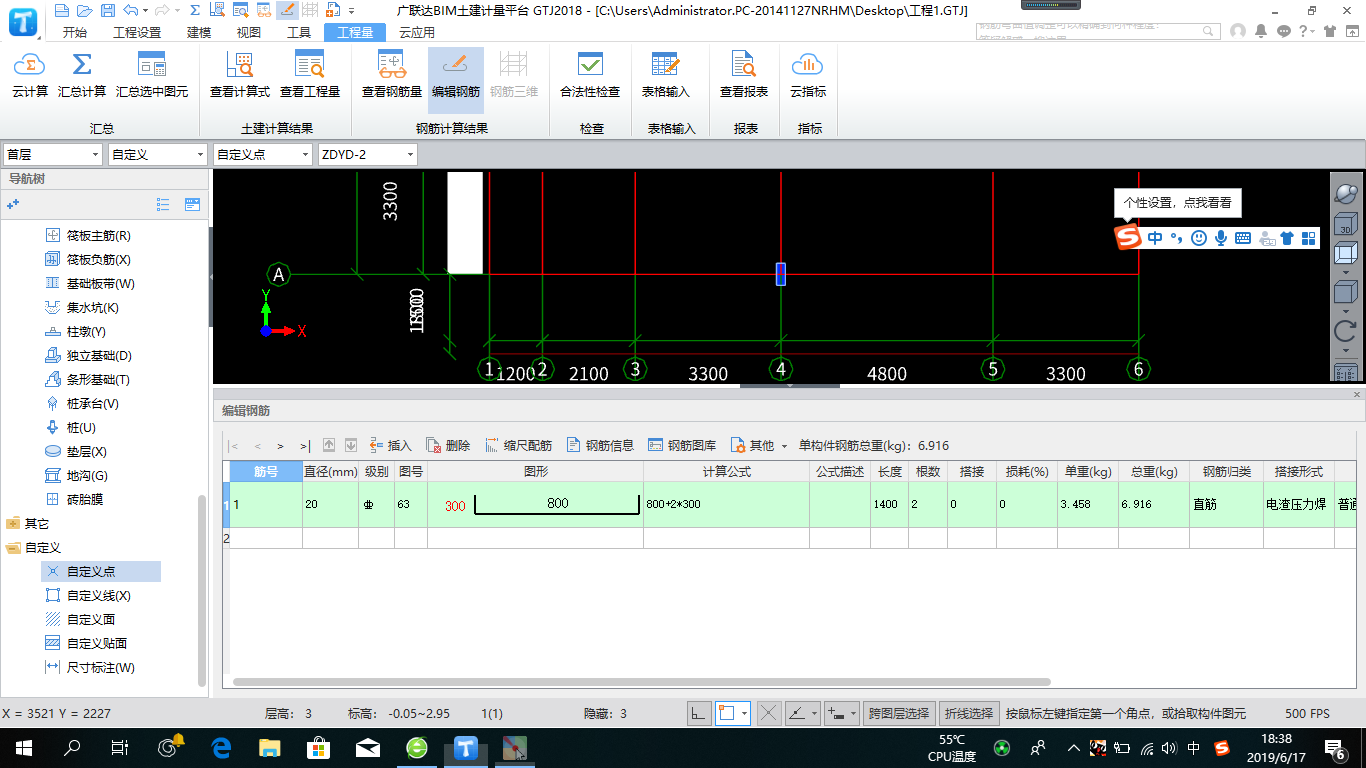This screenshot has height=768, width=1366.
Task: Toggle orthogonal mode icon in status bar
Action: [x=698, y=713]
